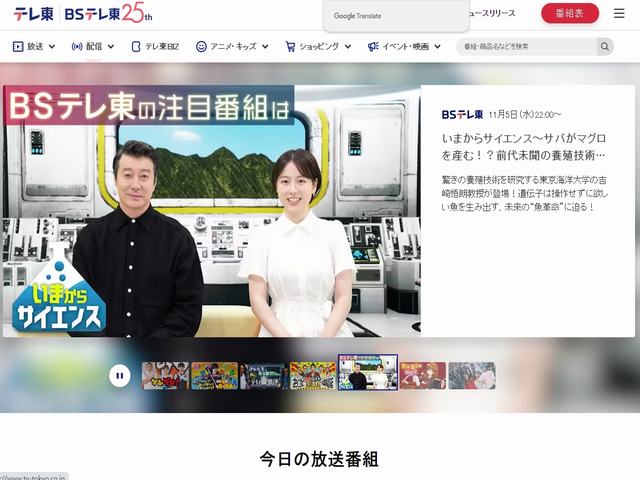Screen dimensions: 640x480
Task: Expand the 放送 dropdown chevron
Action: [52, 47]
